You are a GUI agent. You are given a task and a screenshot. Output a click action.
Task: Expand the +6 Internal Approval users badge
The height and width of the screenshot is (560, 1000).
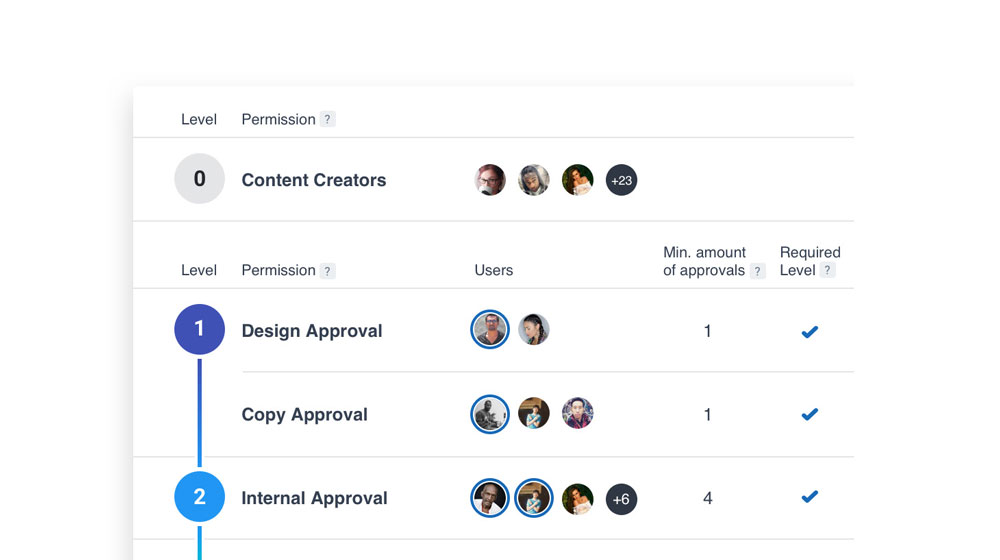coord(622,499)
